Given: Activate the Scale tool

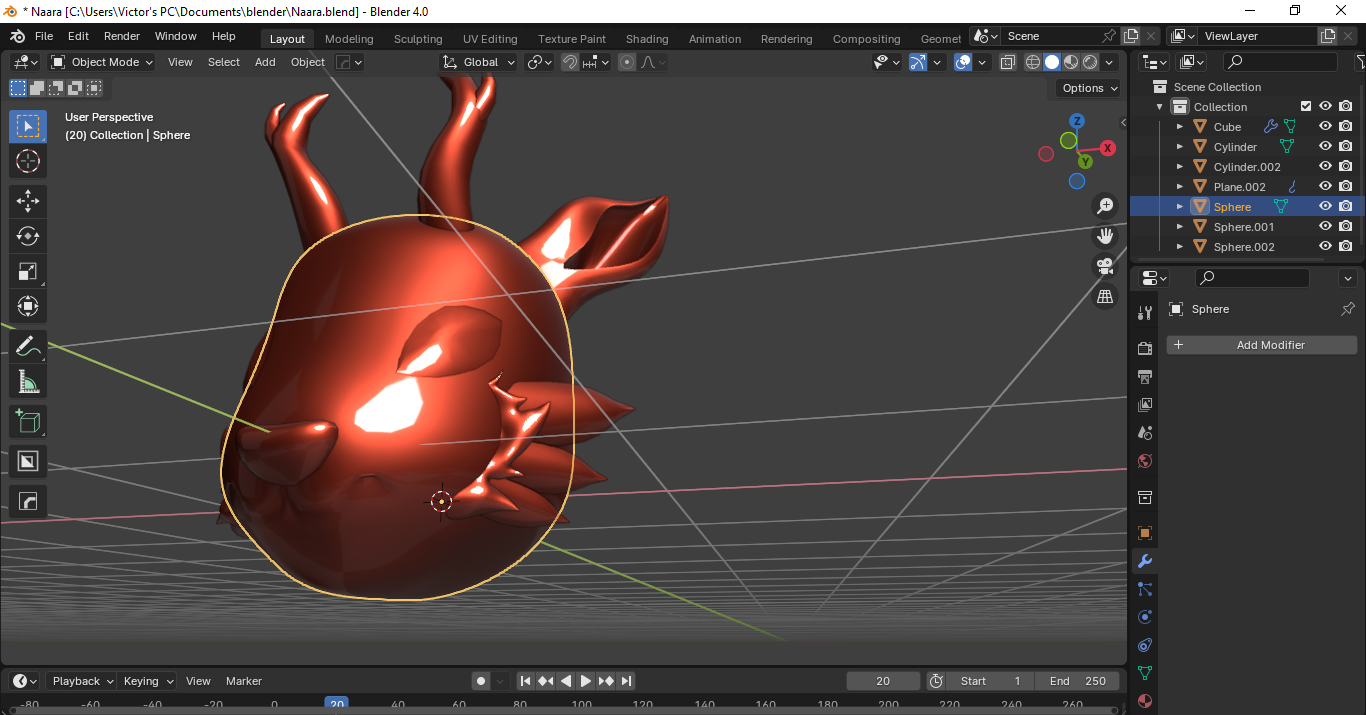Looking at the screenshot, I should [28, 271].
